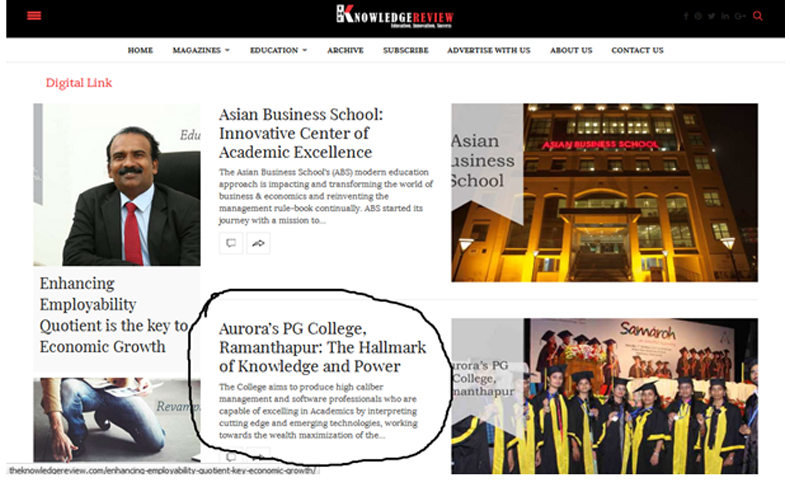
Task: Open Advertise With Us menu item
Action: coord(489,50)
